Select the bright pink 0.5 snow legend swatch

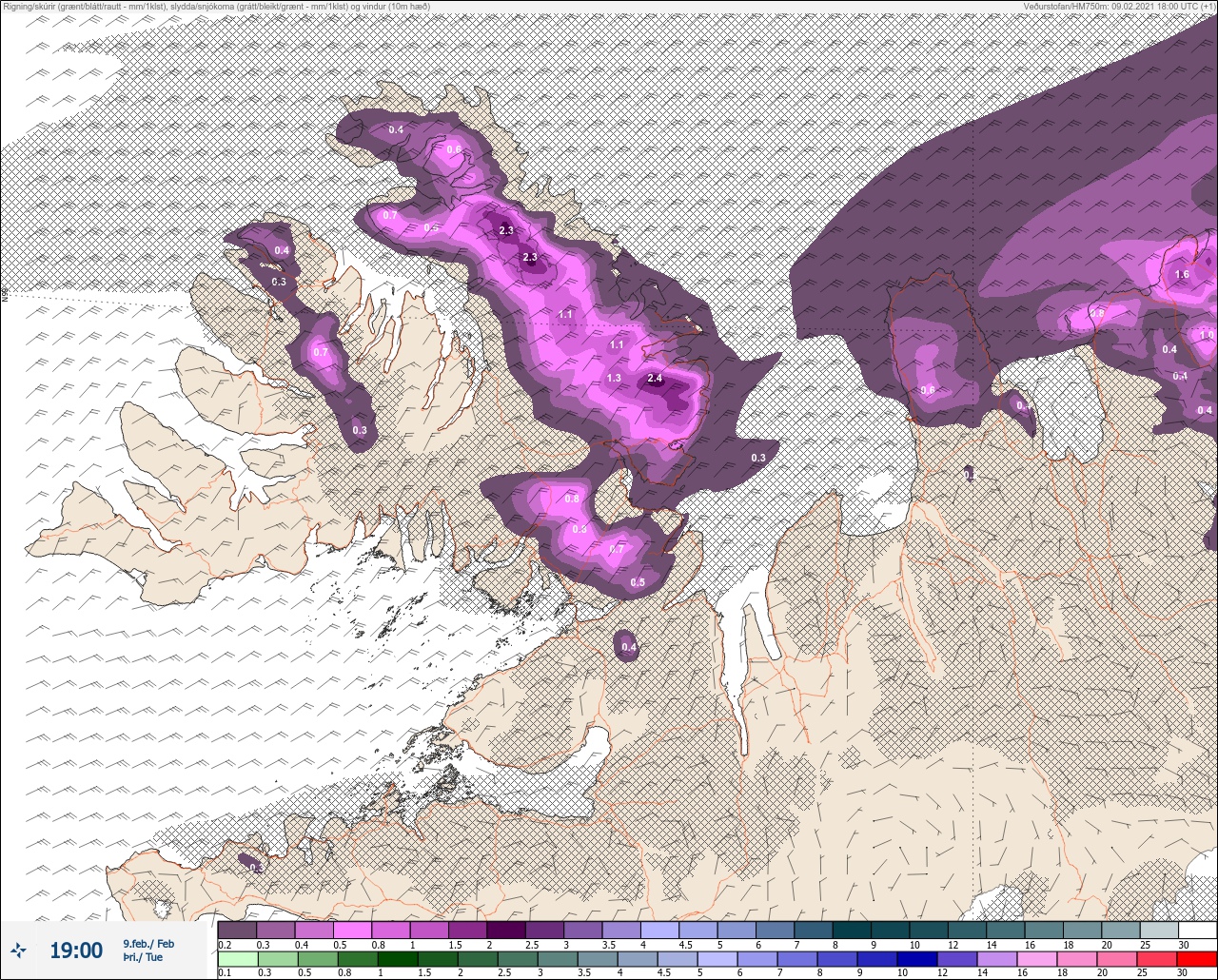click(351, 930)
